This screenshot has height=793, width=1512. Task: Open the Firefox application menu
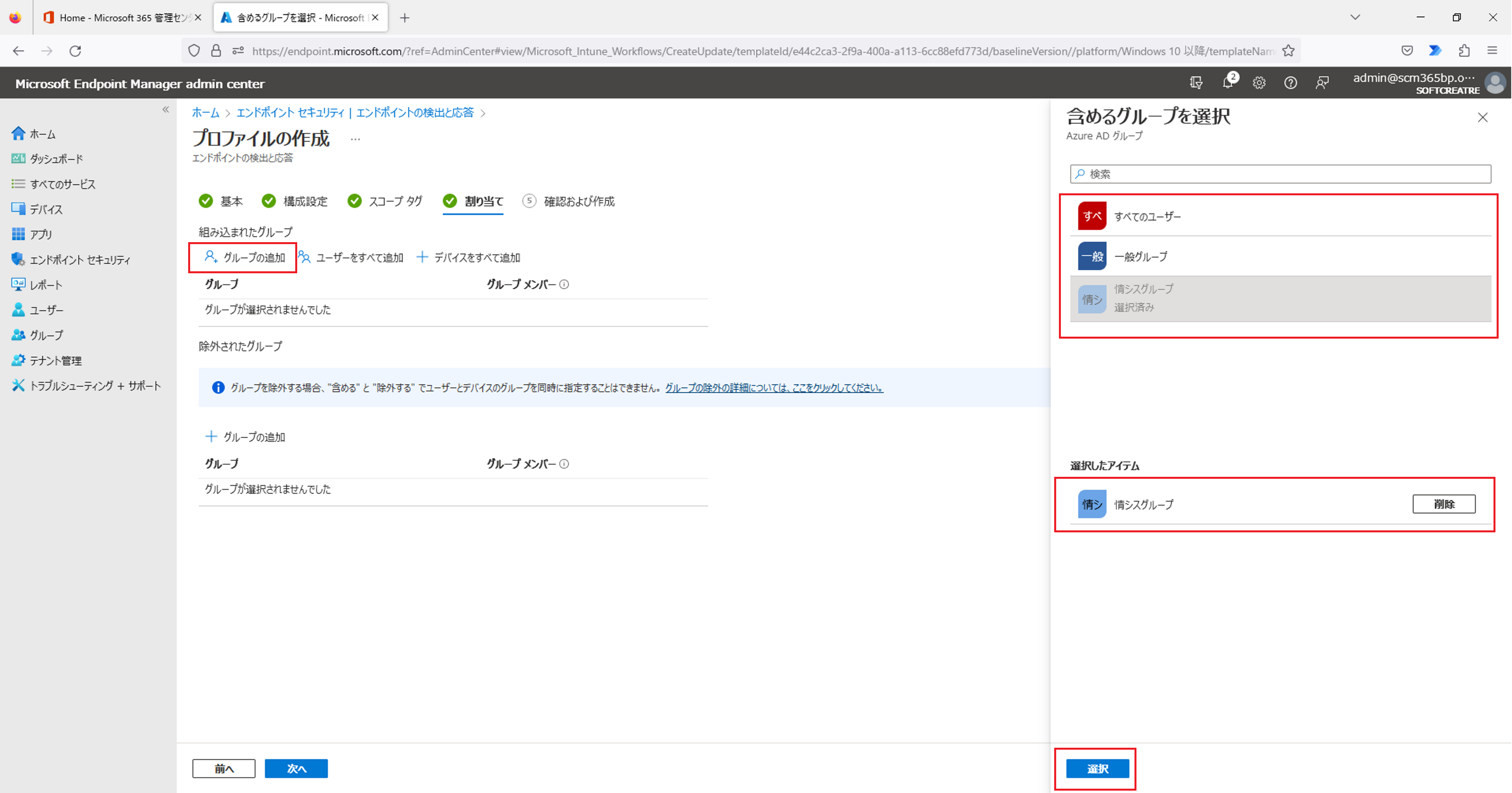point(1492,51)
